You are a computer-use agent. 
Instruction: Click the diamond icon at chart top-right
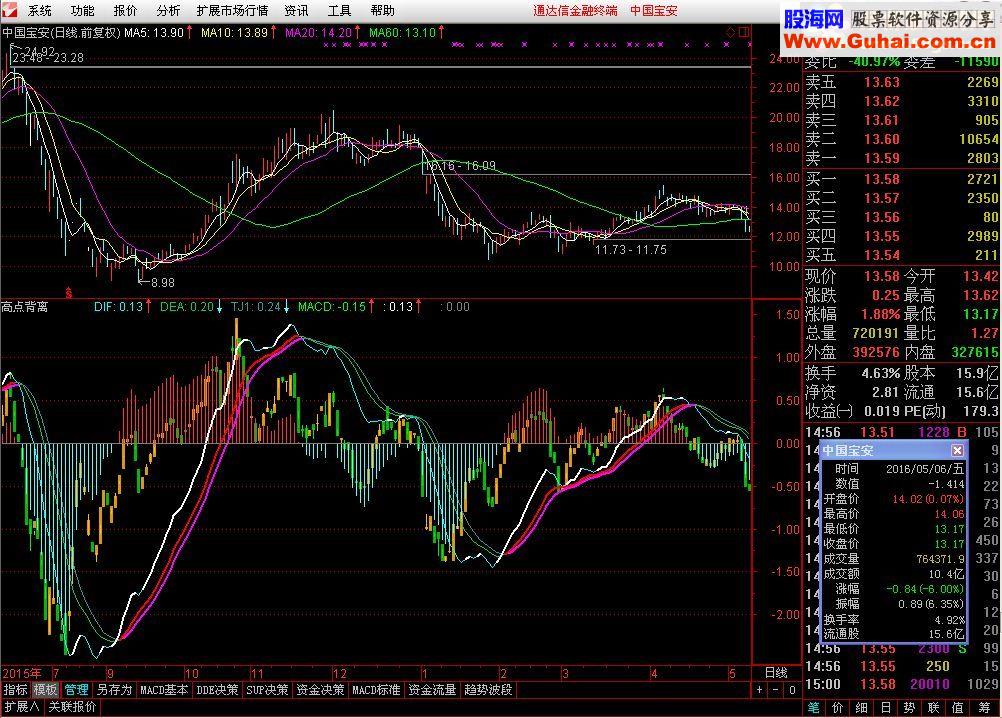(x=731, y=32)
